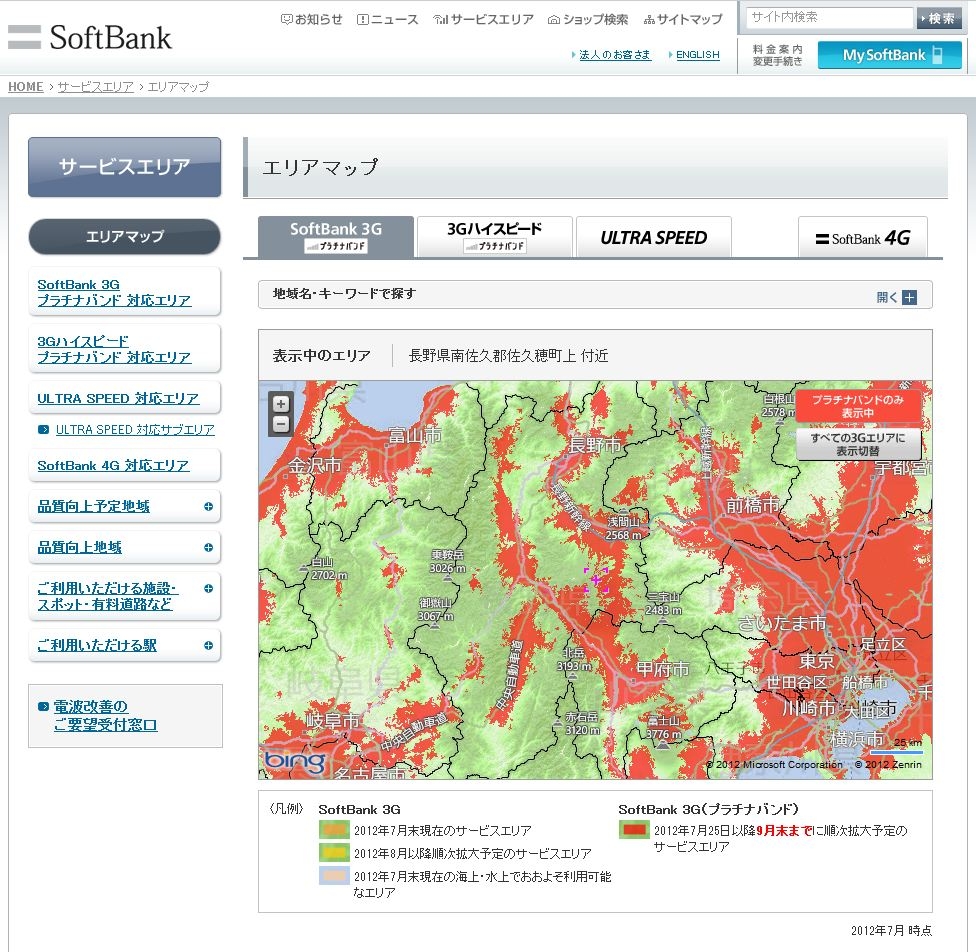The image size is (976, 952).
Task: Click the 料金案内 変更手続き label
Action: 777,55
